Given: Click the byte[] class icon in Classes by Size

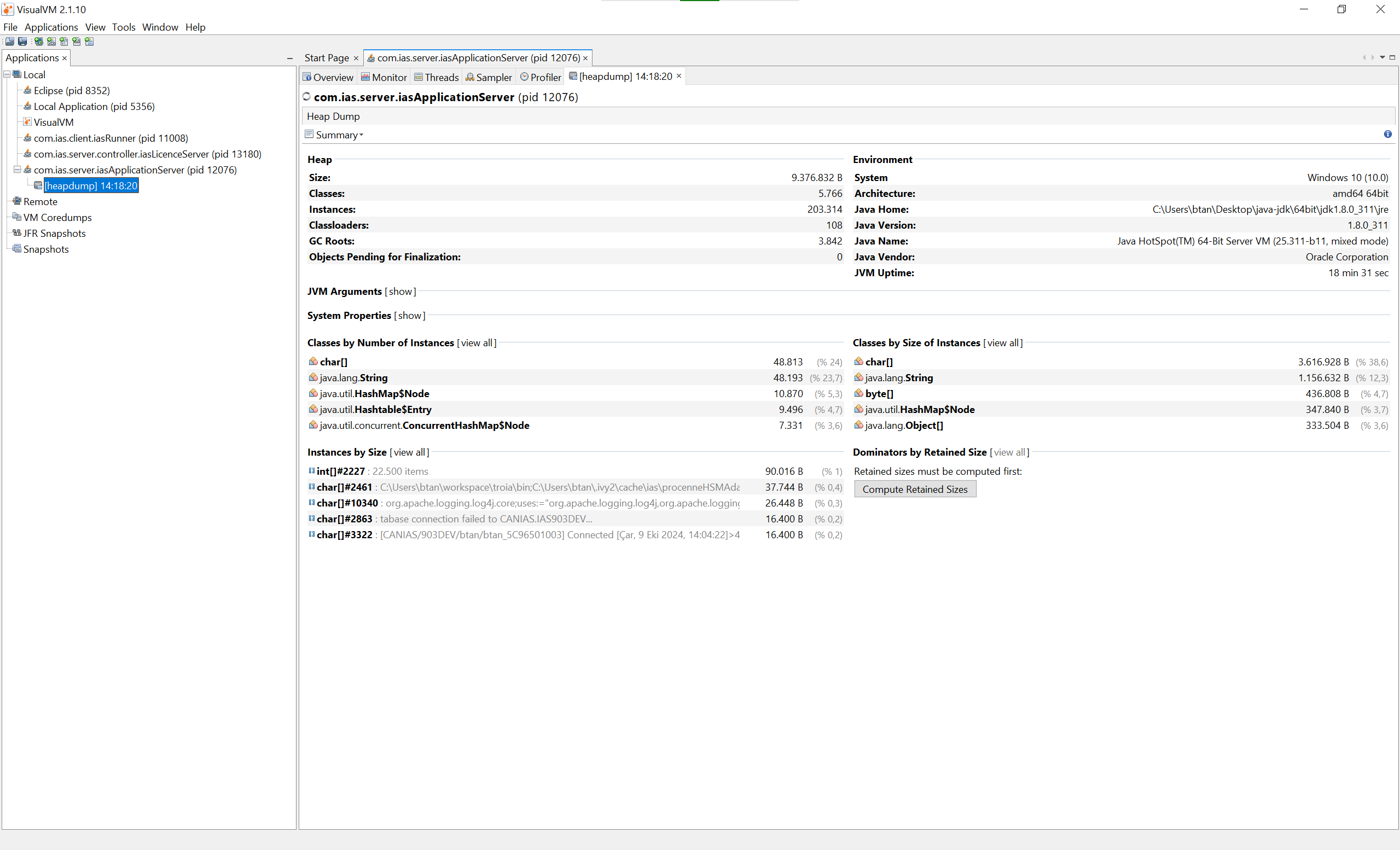Looking at the screenshot, I should pos(858,393).
